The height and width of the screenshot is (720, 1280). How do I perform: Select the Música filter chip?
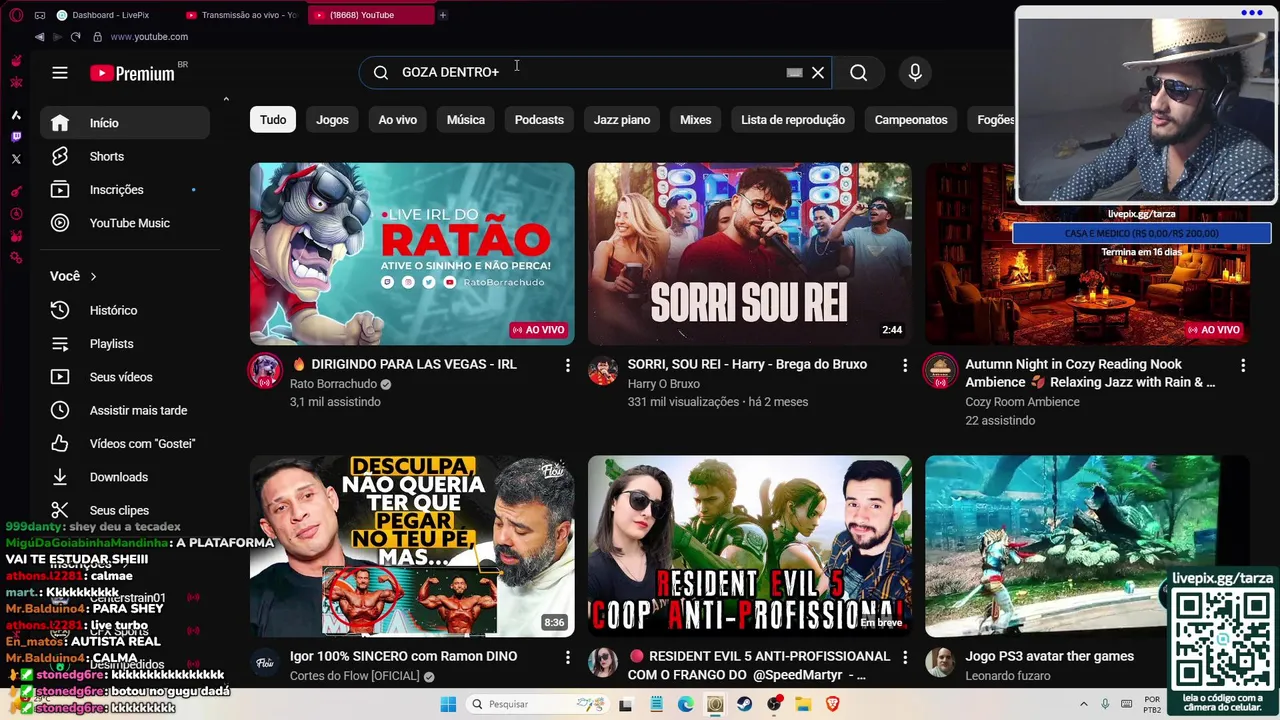[x=465, y=120]
